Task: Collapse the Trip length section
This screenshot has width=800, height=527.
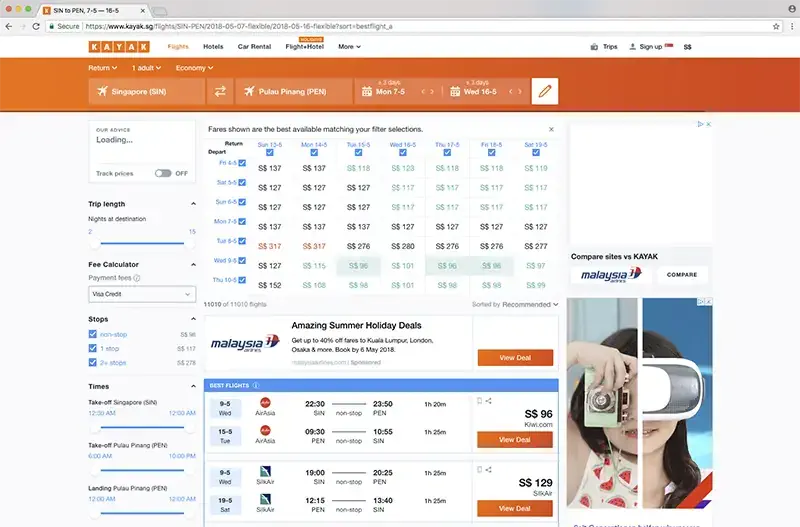Action: click(193, 204)
